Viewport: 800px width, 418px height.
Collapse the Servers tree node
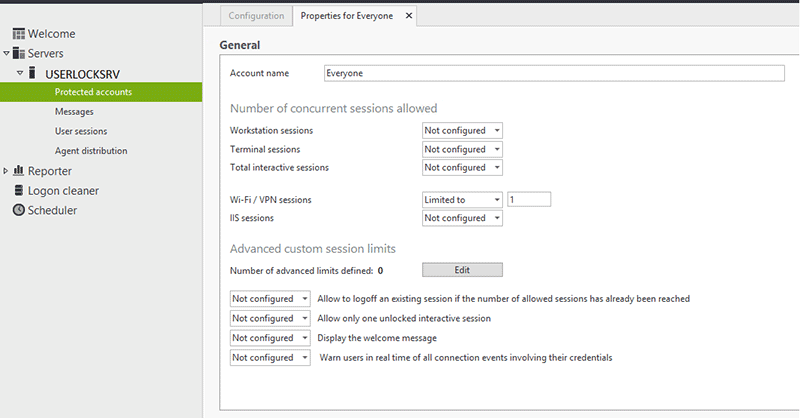pos(6,53)
